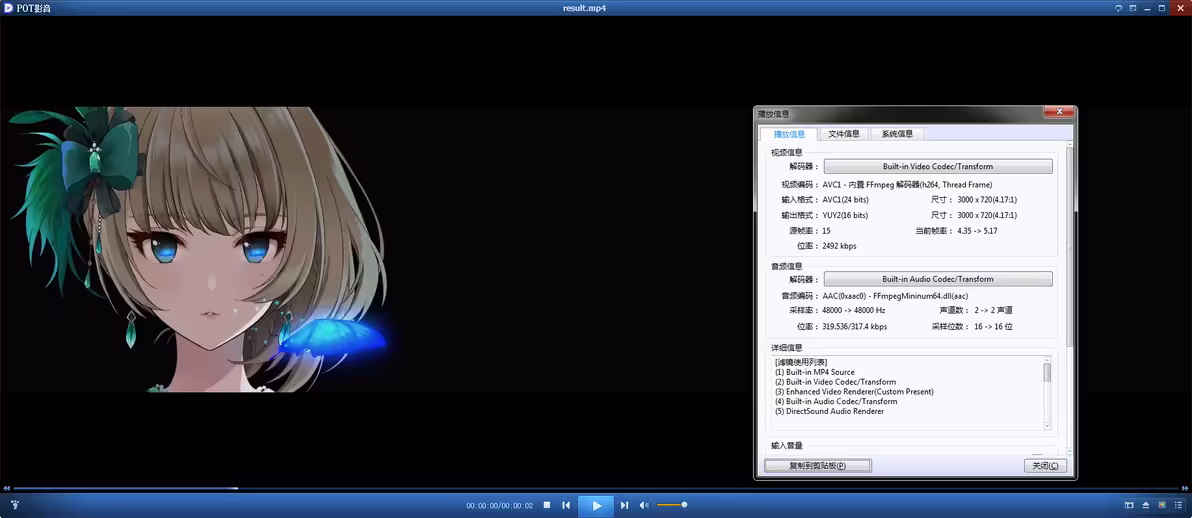Switch to the 系统信息 tab

[x=898, y=134]
